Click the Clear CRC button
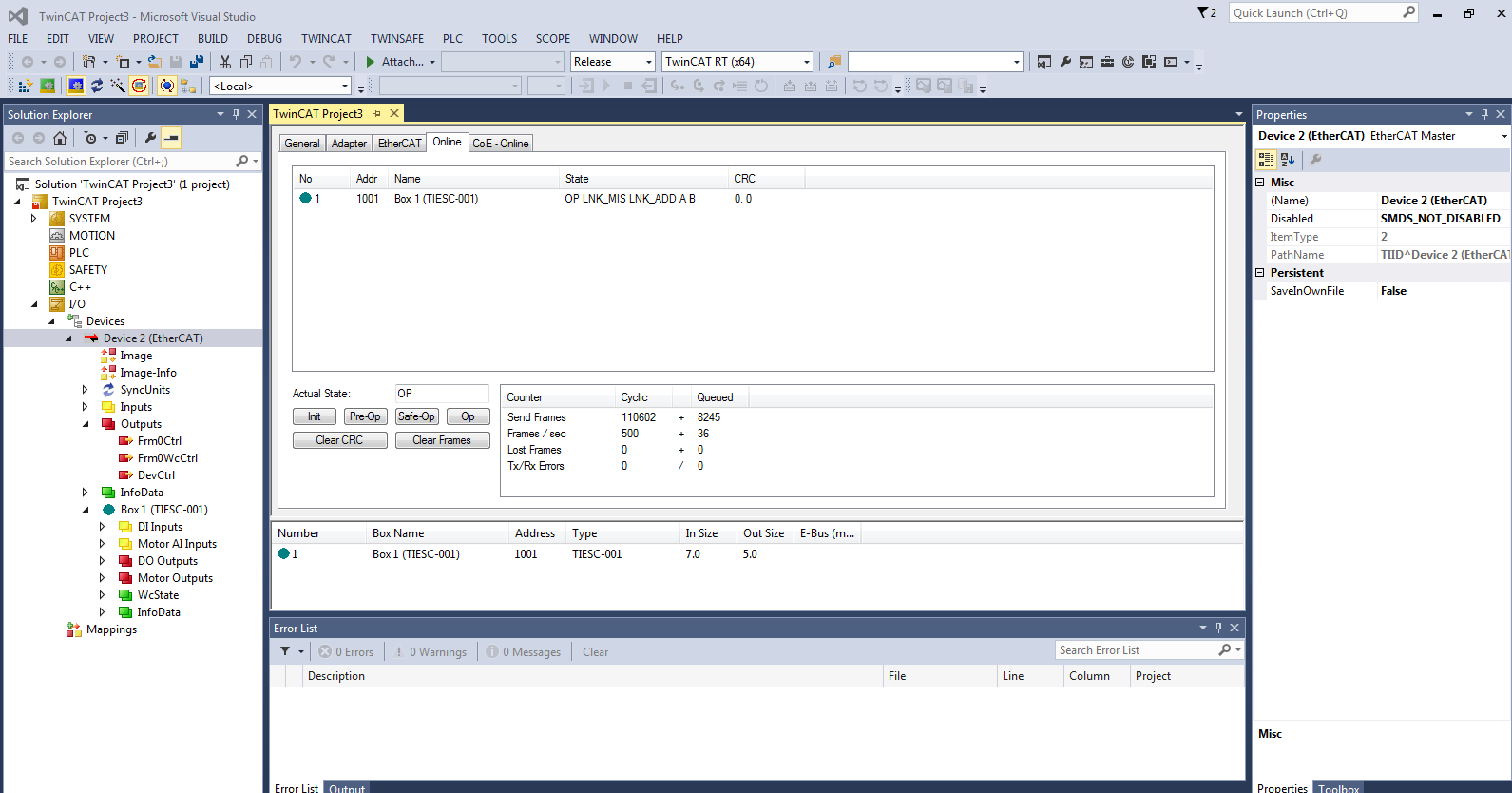 pos(339,440)
